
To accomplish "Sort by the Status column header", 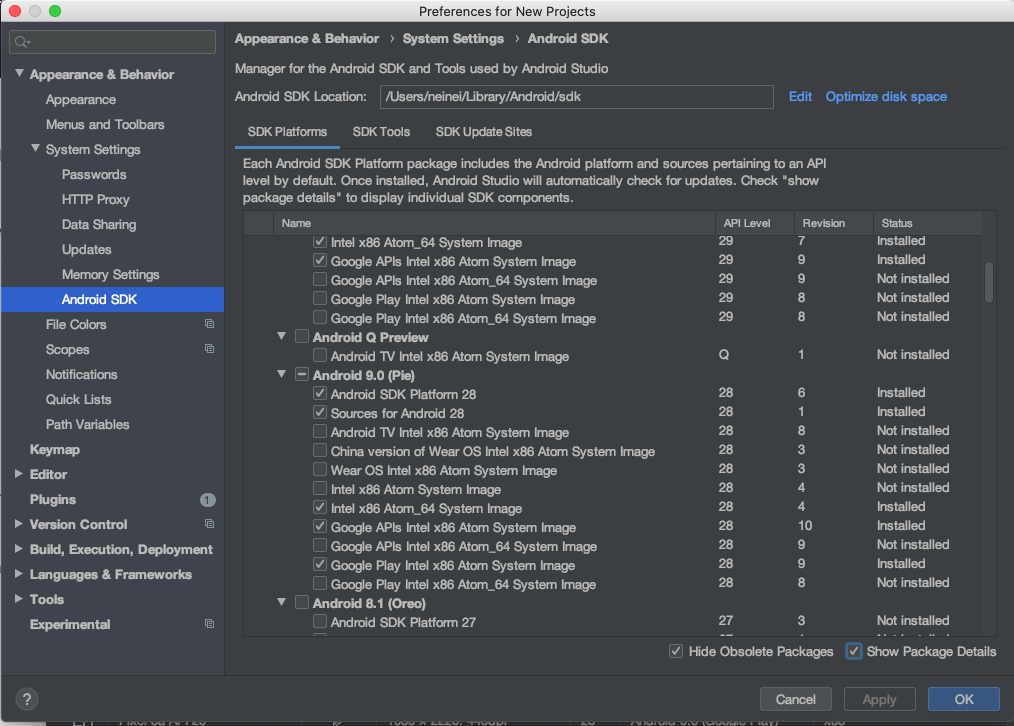I will point(927,223).
